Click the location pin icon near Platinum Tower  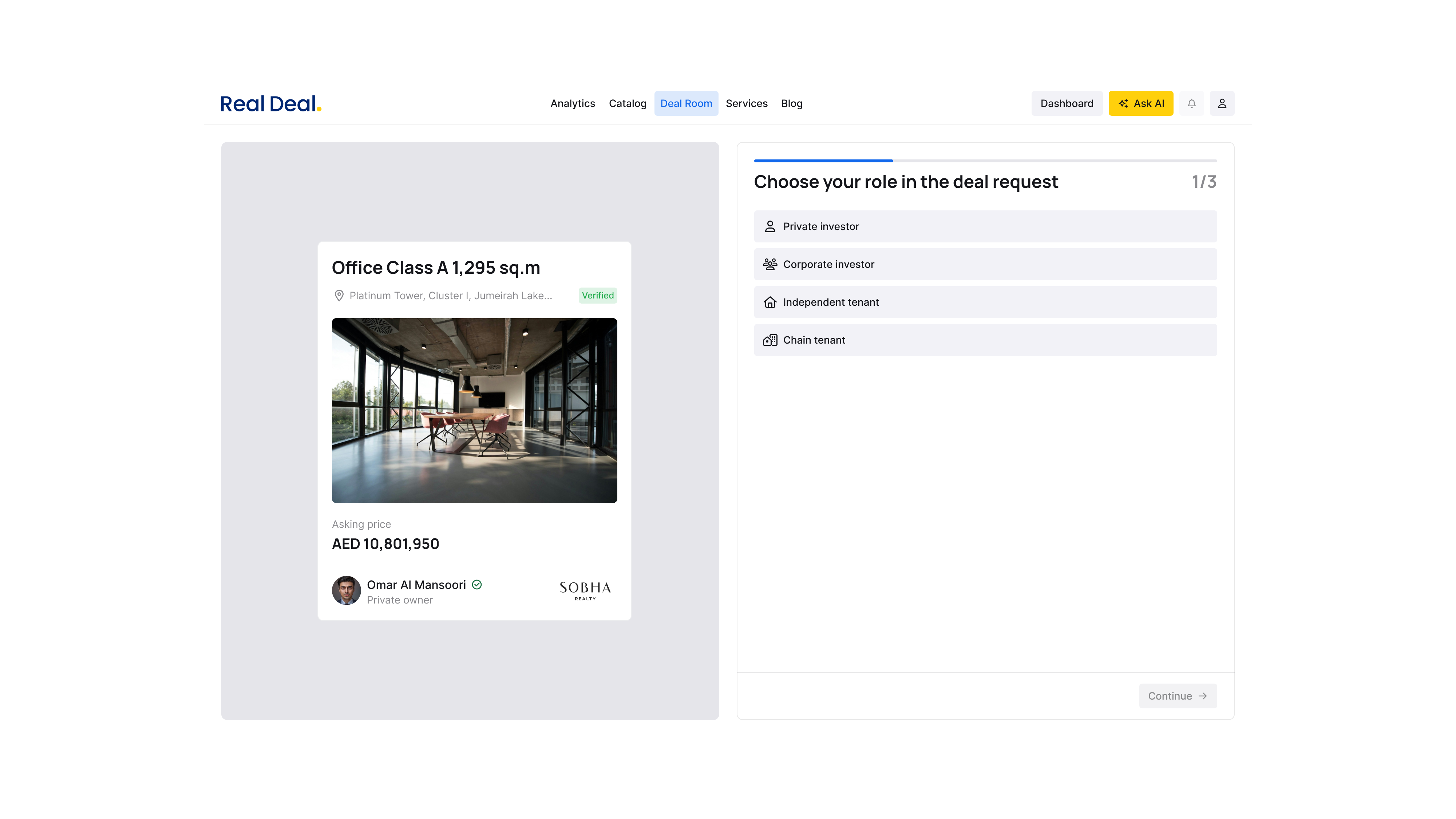(x=339, y=296)
